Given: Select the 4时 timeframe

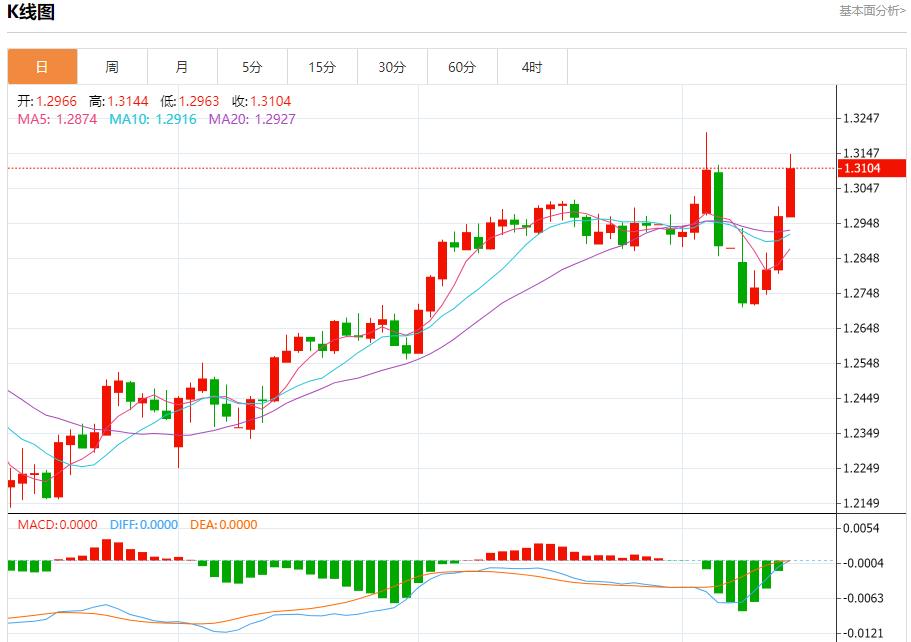Looking at the screenshot, I should 533,66.
